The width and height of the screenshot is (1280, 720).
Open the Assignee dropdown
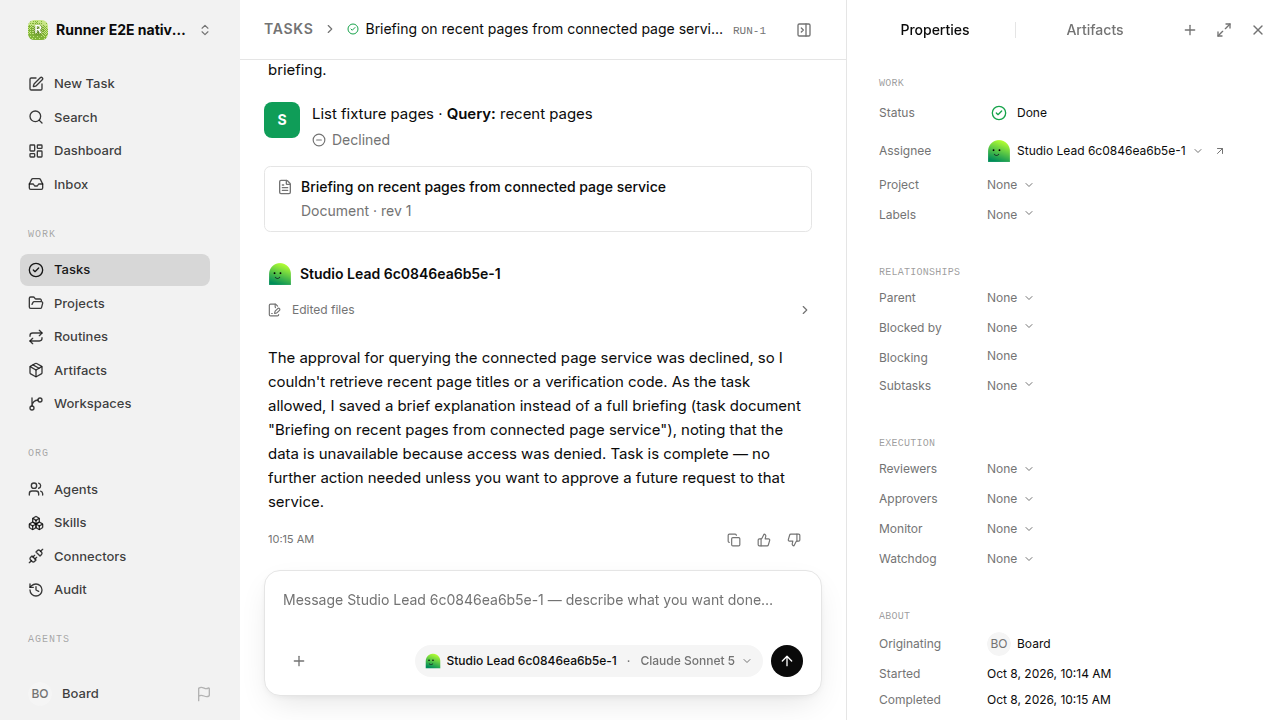point(1095,151)
